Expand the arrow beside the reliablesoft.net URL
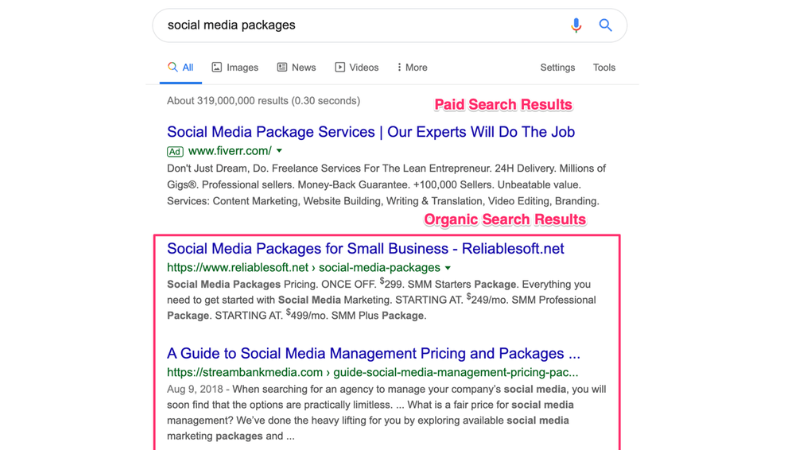This screenshot has height=450, width=800. click(447, 268)
